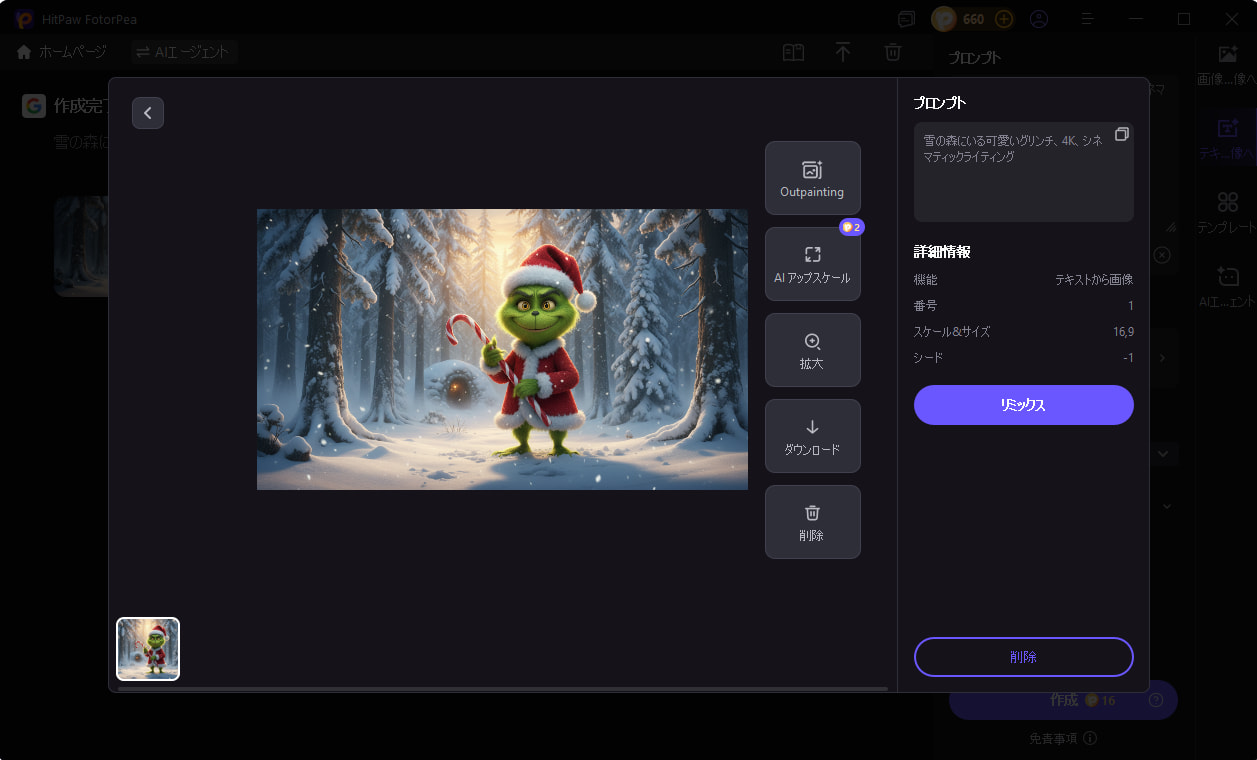Click the upload arrow icon in the toolbar
The height and width of the screenshot is (760, 1257).
[843, 53]
